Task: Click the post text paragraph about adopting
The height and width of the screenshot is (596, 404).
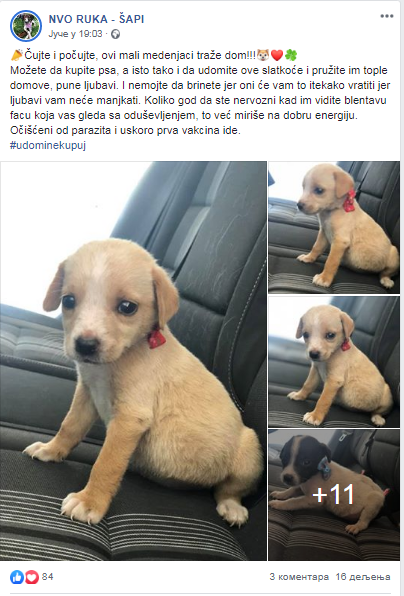Action: [x=200, y=100]
